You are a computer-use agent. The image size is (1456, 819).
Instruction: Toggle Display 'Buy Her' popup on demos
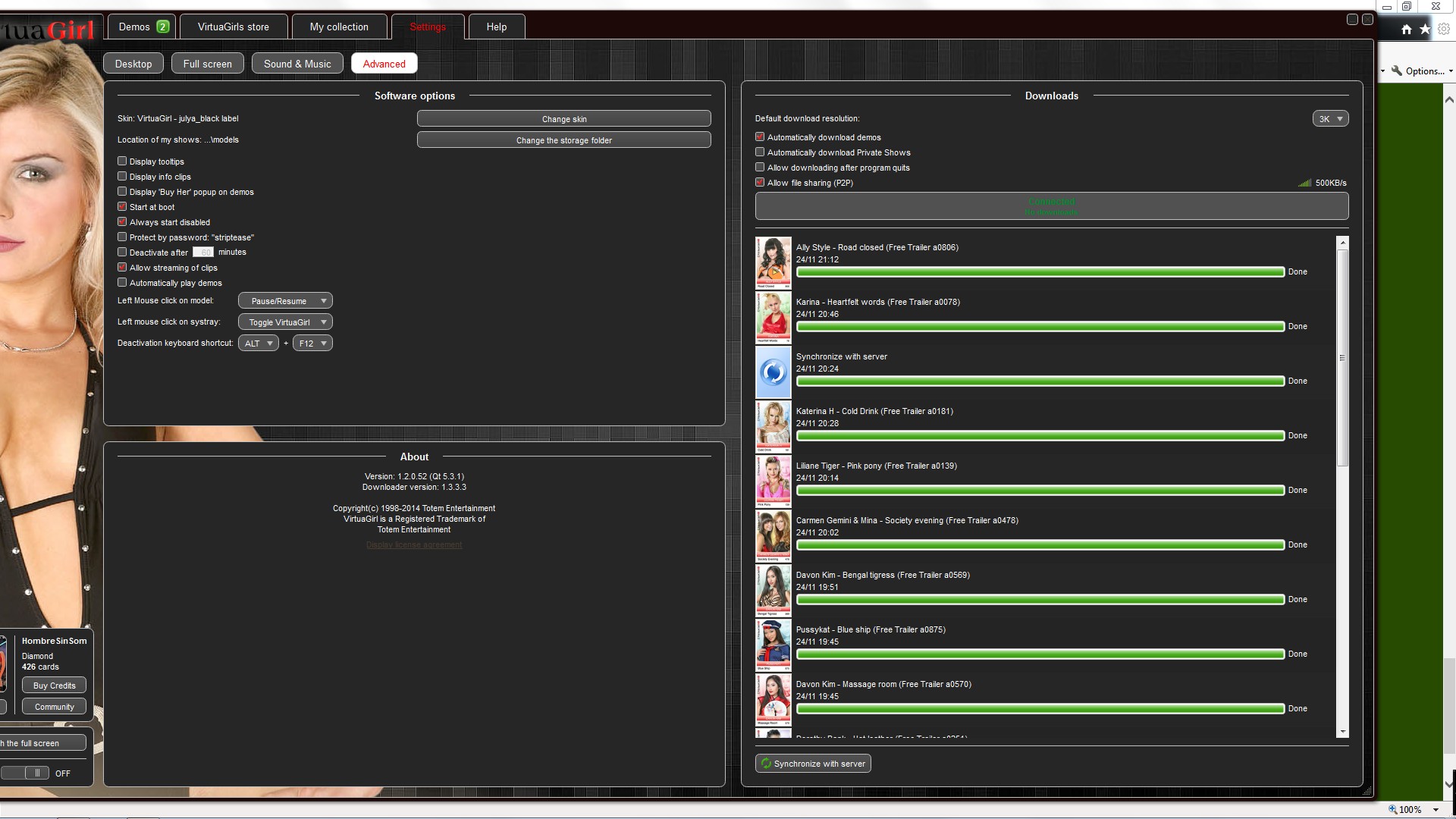pos(122,191)
